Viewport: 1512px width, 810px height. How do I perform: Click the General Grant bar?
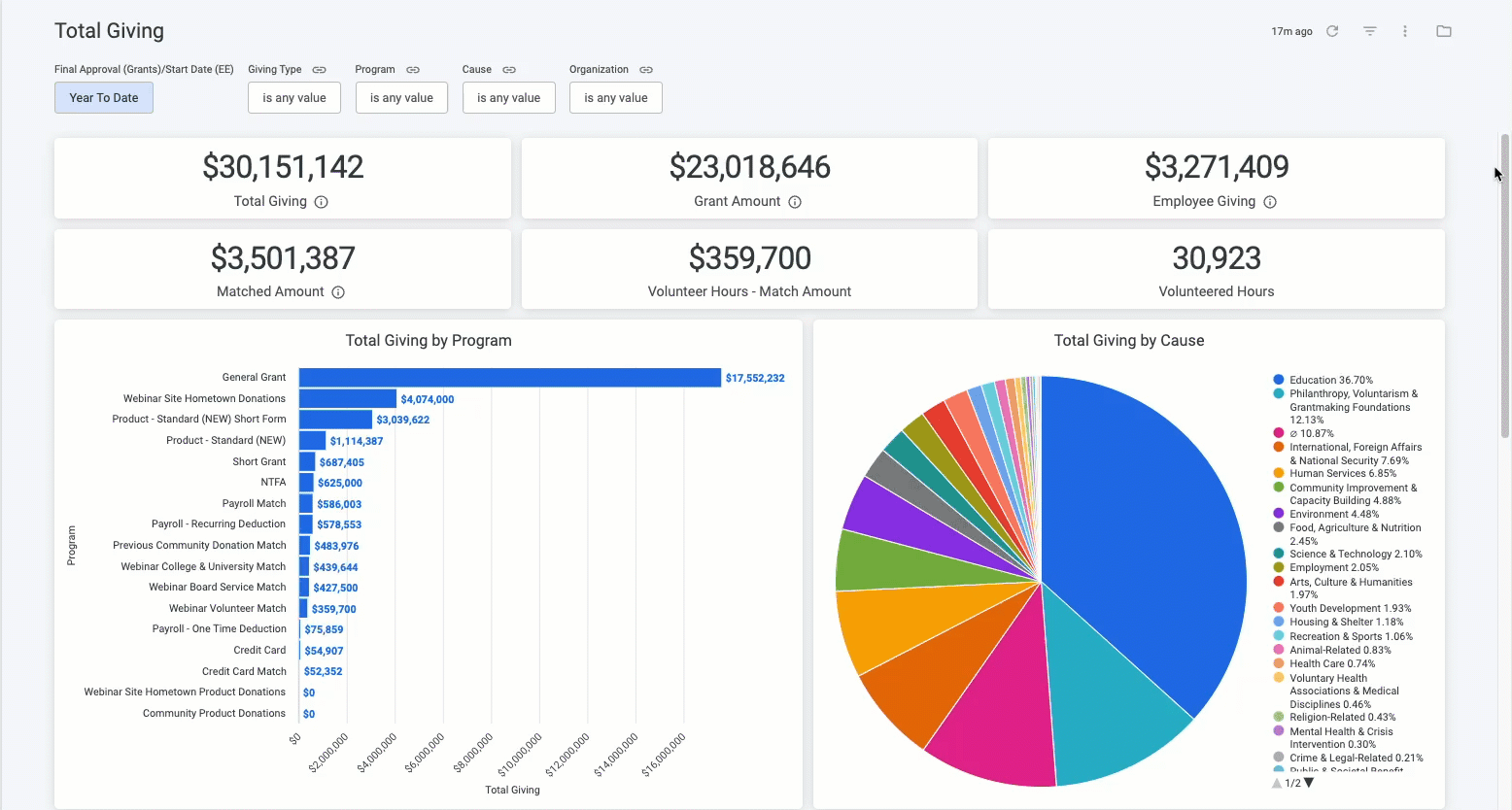tap(510, 378)
